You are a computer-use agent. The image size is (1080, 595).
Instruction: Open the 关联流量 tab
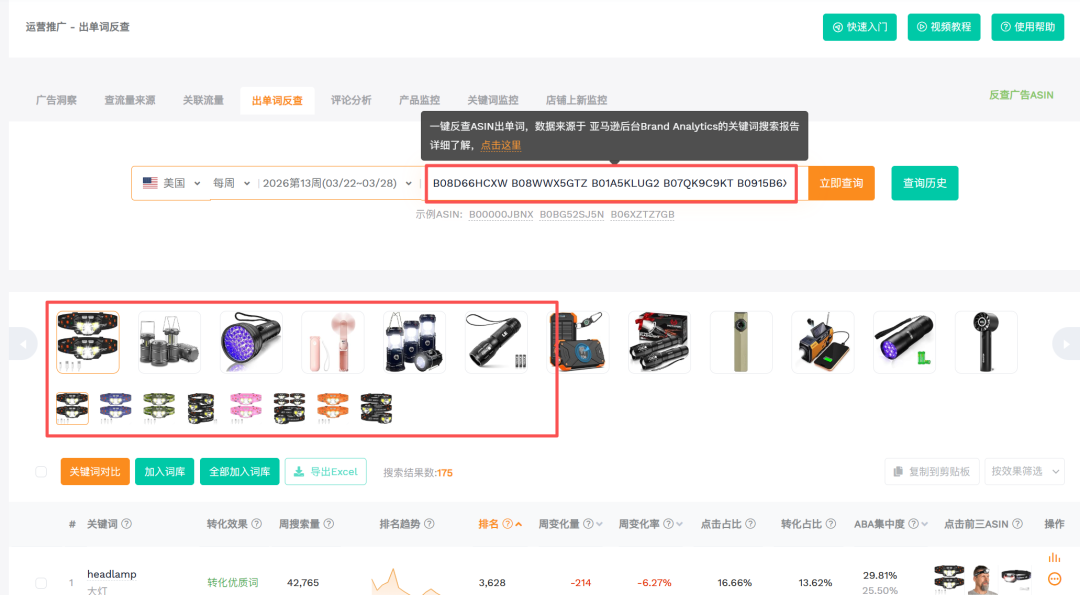click(x=203, y=100)
